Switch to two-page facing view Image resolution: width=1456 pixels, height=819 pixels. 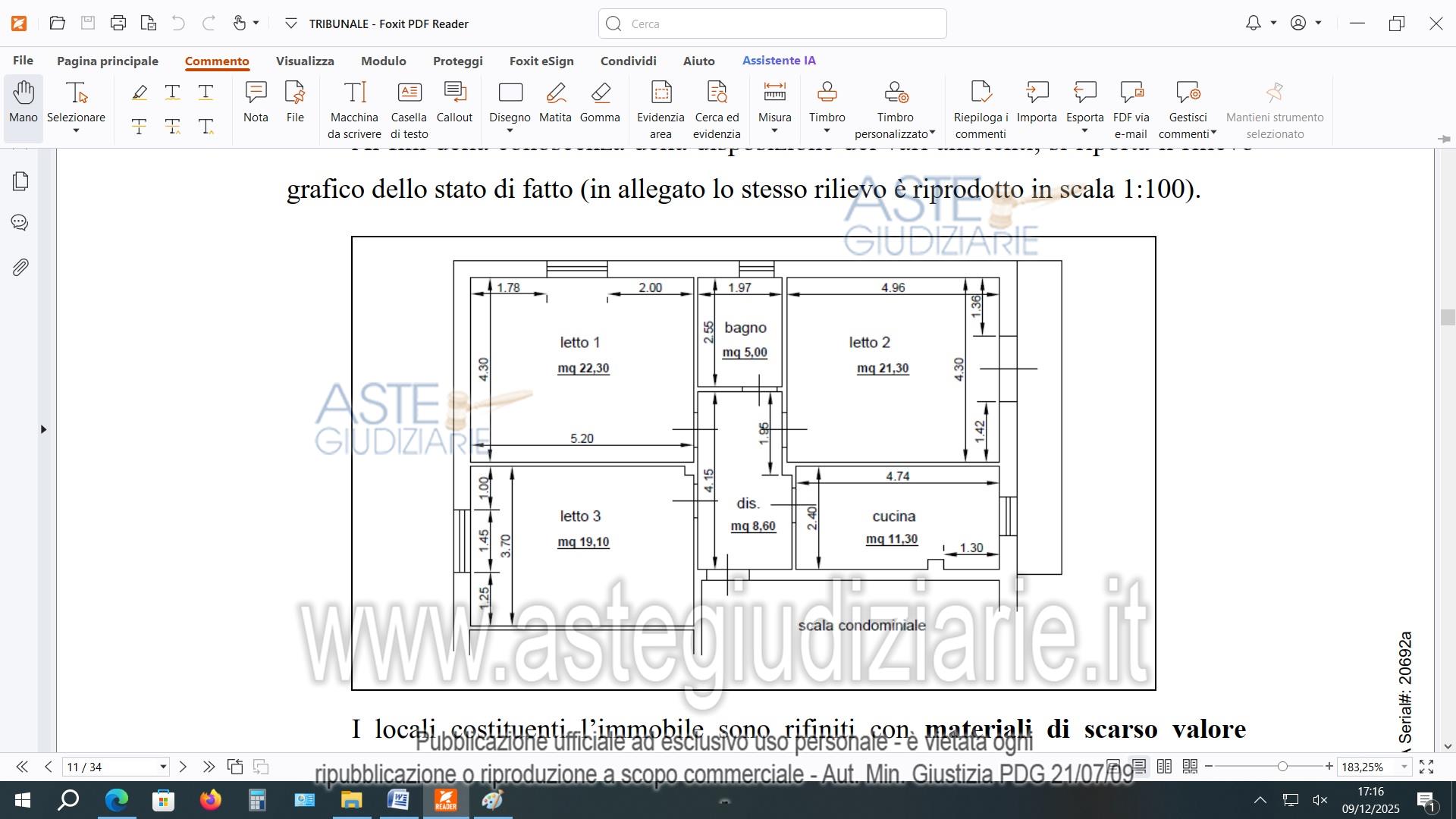click(1165, 767)
